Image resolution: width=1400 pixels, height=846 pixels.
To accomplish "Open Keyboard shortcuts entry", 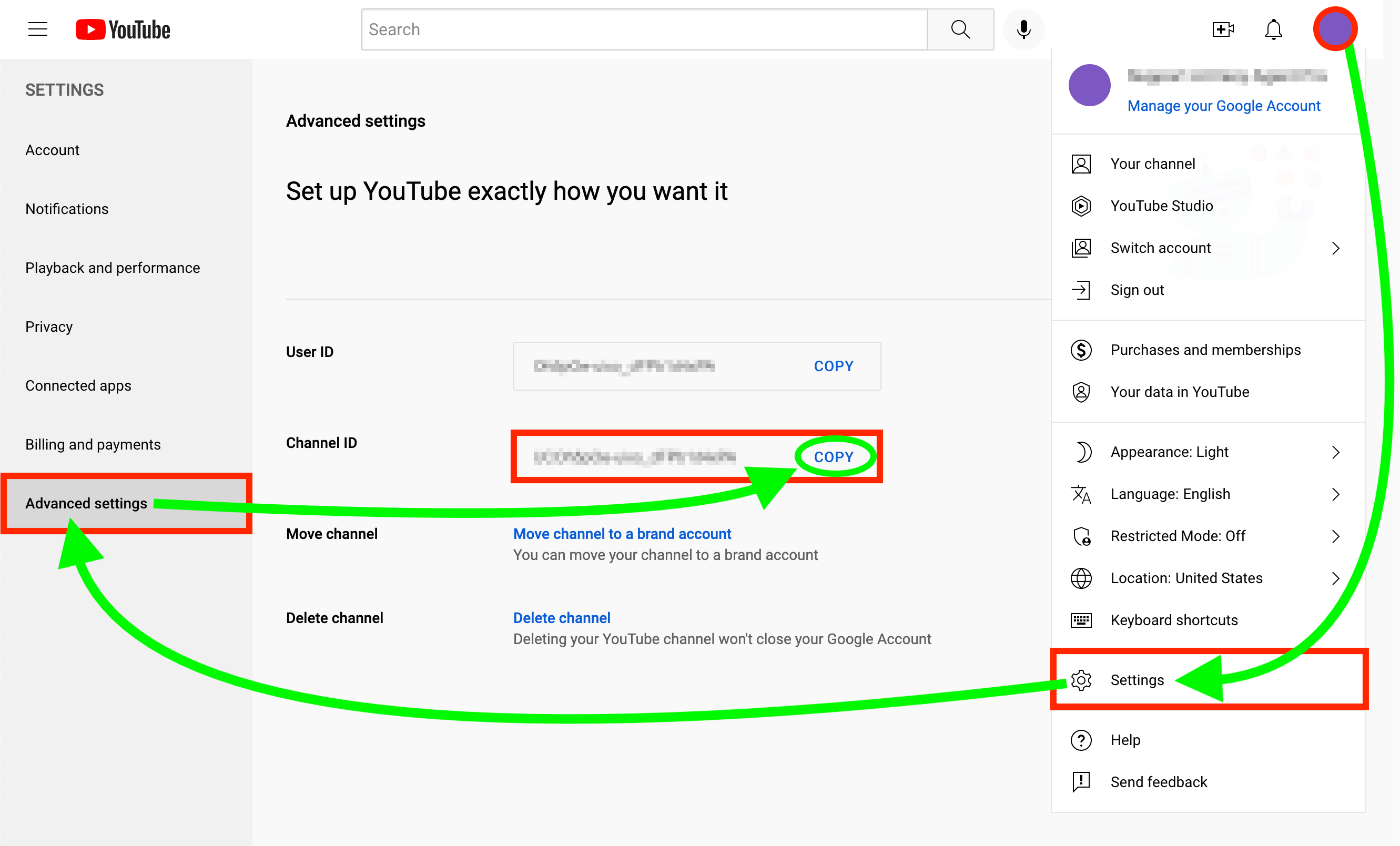I will [1208, 620].
